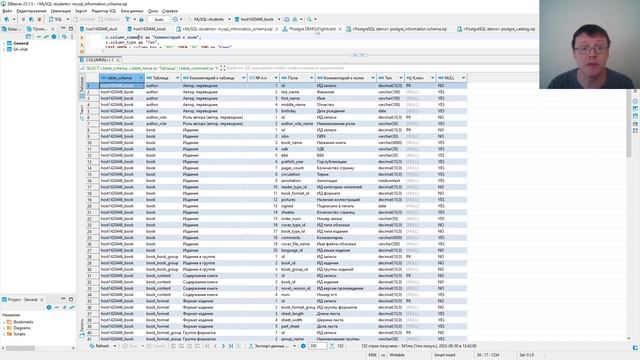This screenshot has width=640, height=360.
Task: Expand the SA-club tree node
Action: [4, 49]
